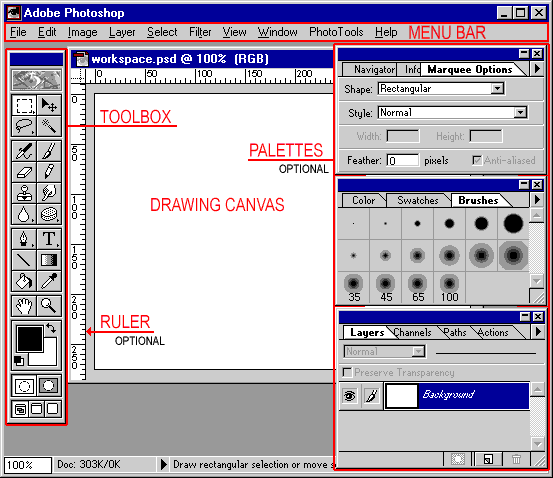Click the 100% zoom field in status bar
553x478 pixels.
click(28, 465)
